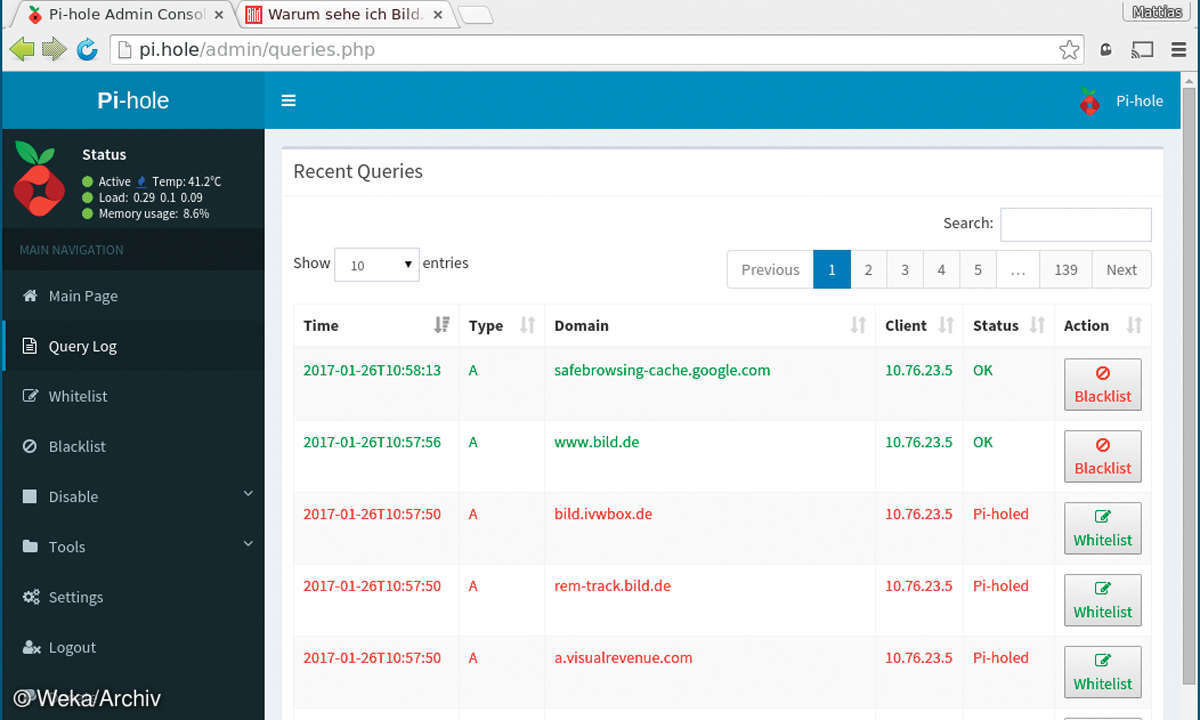1200x720 pixels.
Task: Click the Query Log file icon
Action: pos(29,346)
